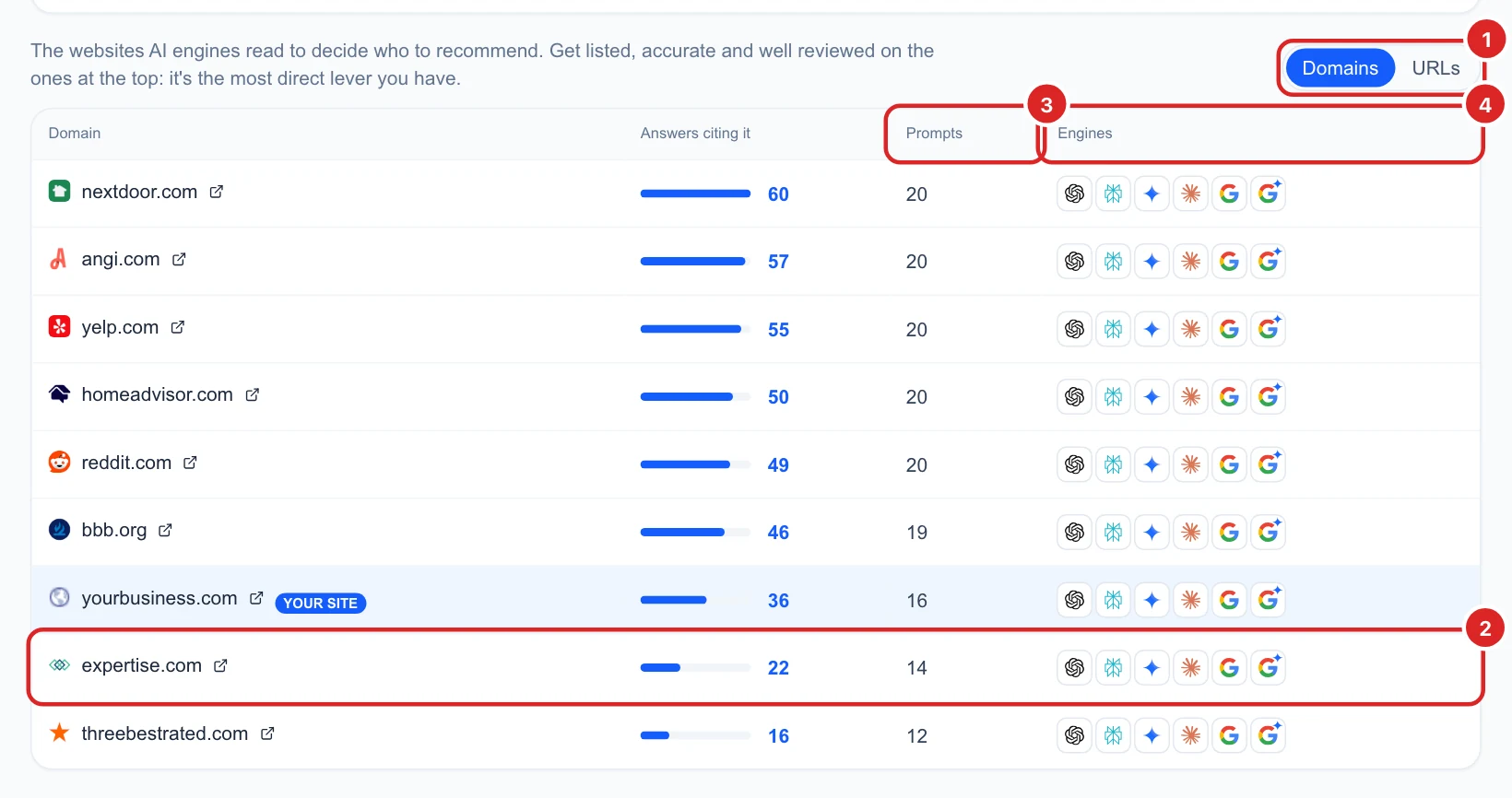1512x798 pixels.
Task: Open bbb.org external link icon
Action: coord(165,530)
